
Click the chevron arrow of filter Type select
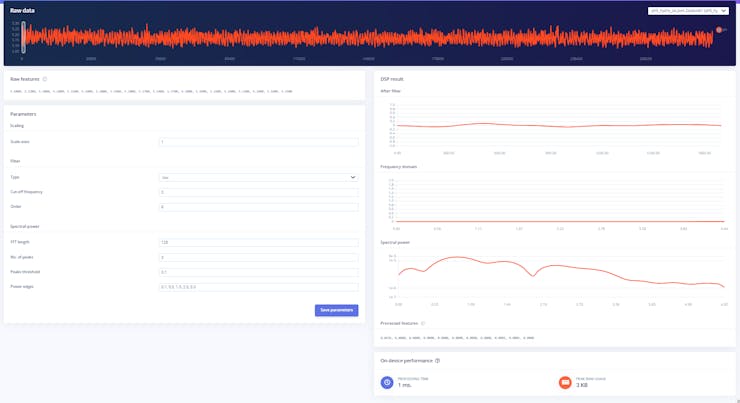353,177
